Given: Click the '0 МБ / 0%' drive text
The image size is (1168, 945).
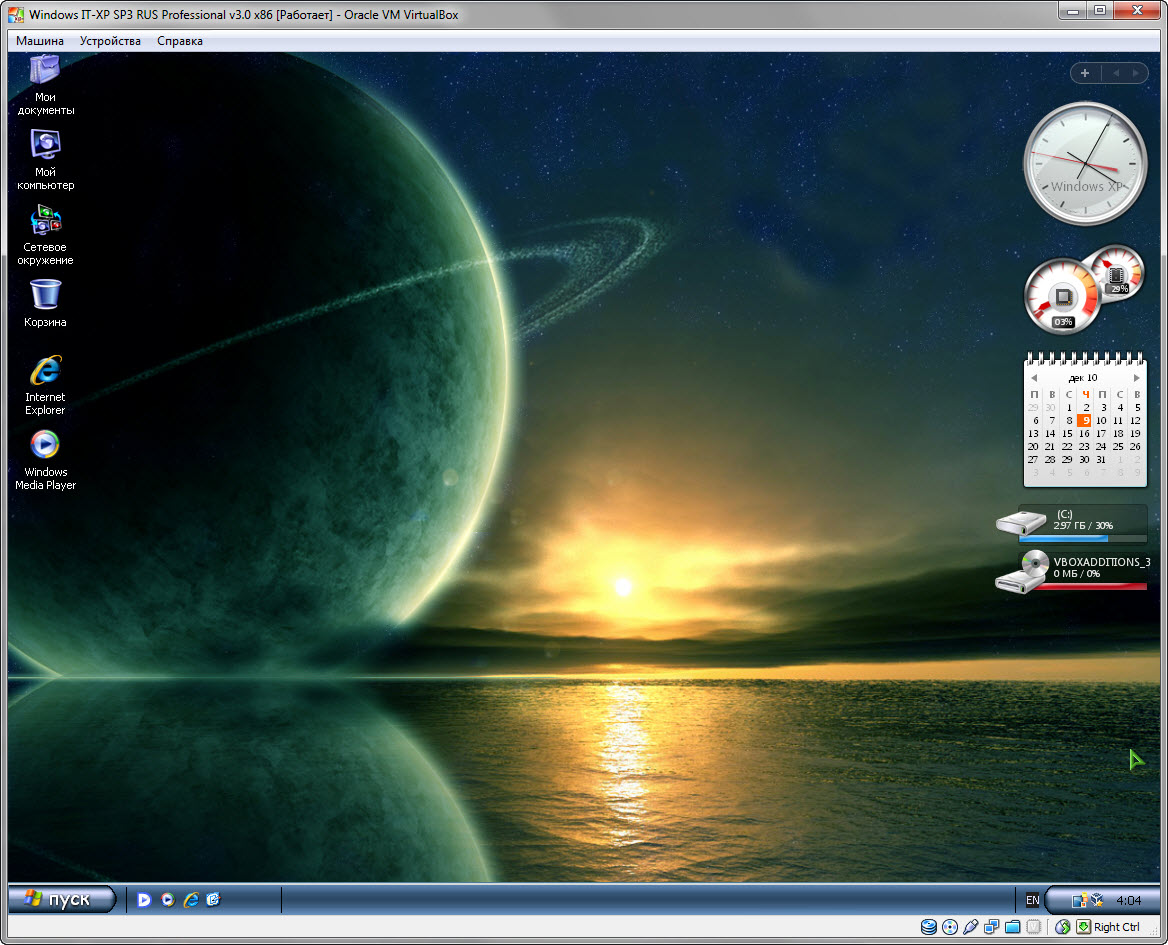Looking at the screenshot, I should point(1076,574).
